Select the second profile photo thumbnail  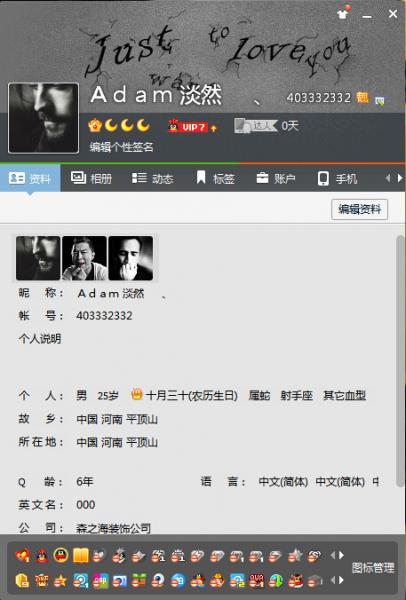tap(84, 258)
